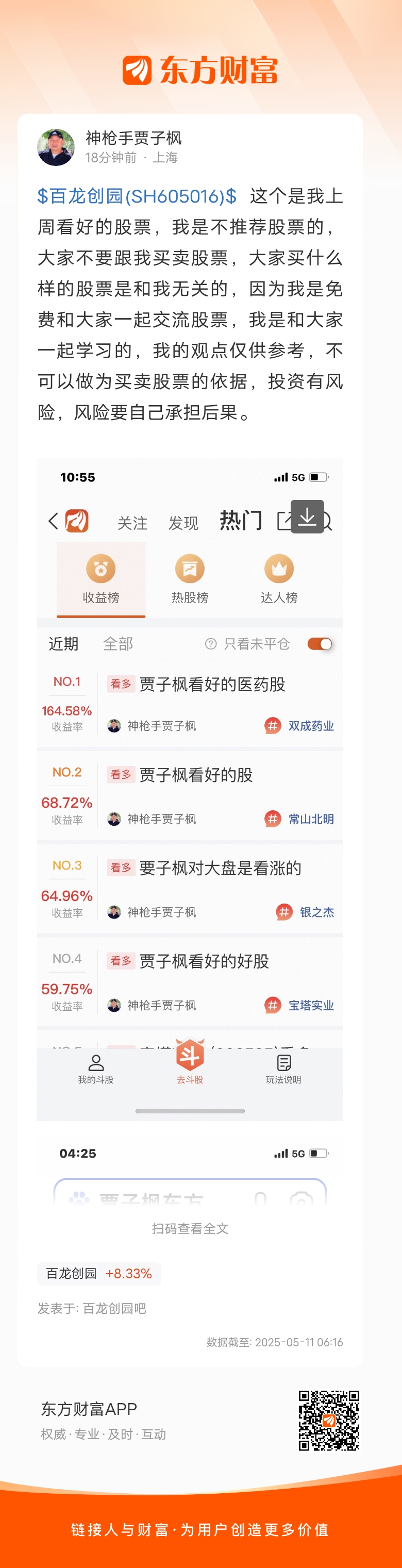Viewport: 402px width, 1568px height.
Task: Toggle the 只看未平仓 switch
Action: click(x=320, y=644)
